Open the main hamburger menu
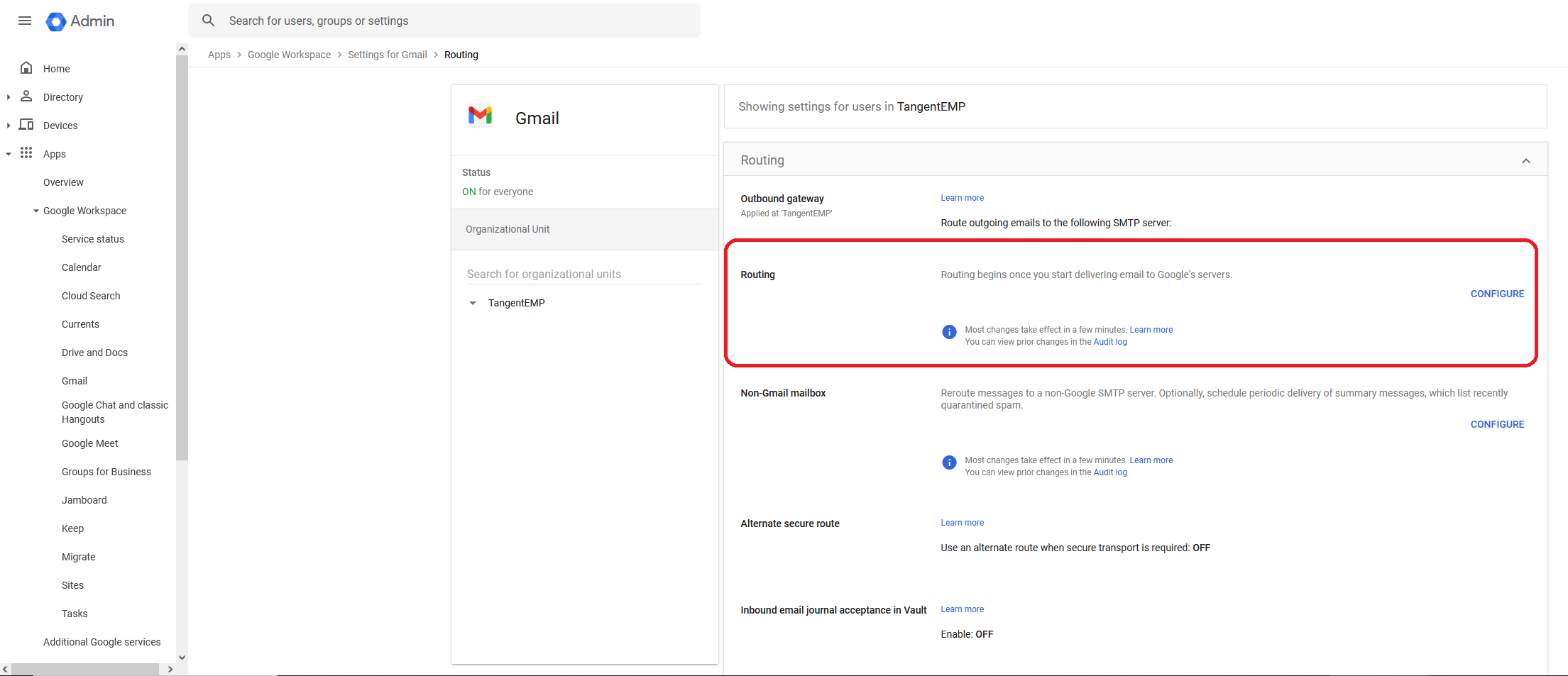 [25, 21]
